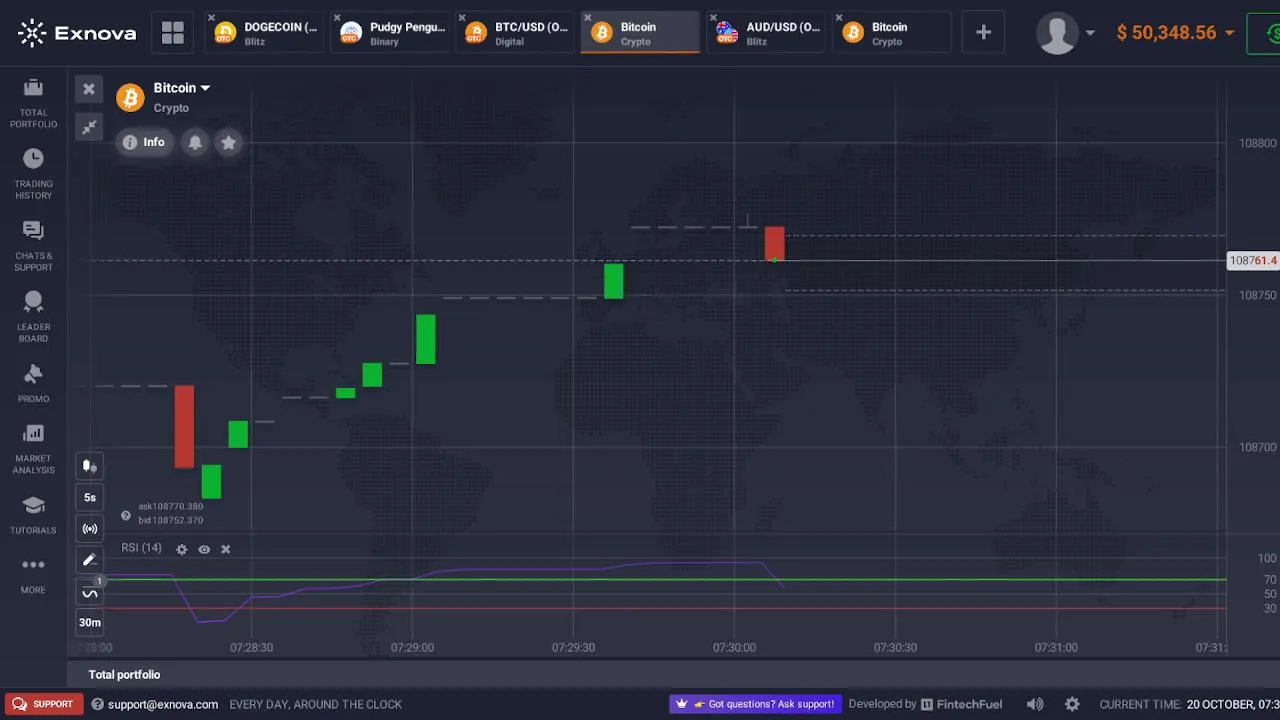Click the Bitcoin coin icon in chart header
Viewport: 1280px width, 720px height.
(130, 97)
